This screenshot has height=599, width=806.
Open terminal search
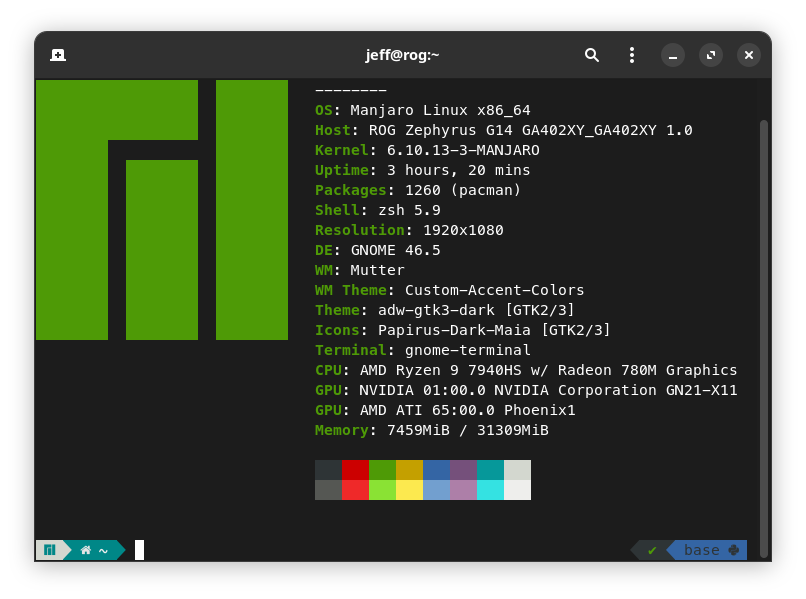pyautogui.click(x=592, y=55)
